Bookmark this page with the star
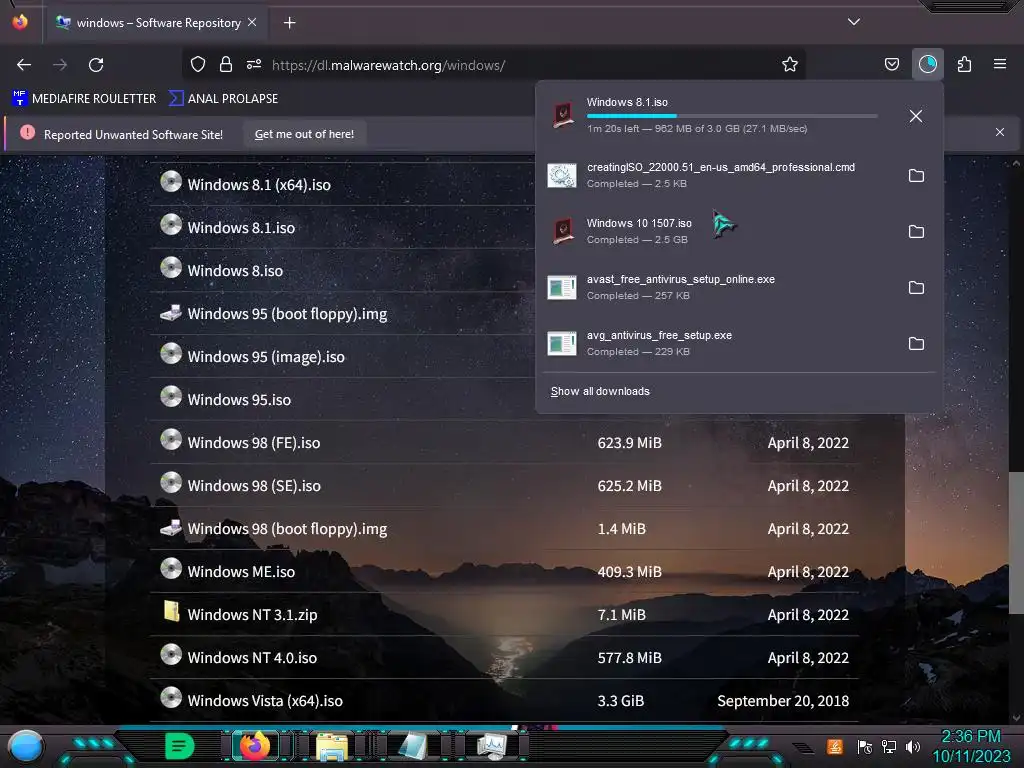This screenshot has height=768, width=1024. tap(790, 65)
